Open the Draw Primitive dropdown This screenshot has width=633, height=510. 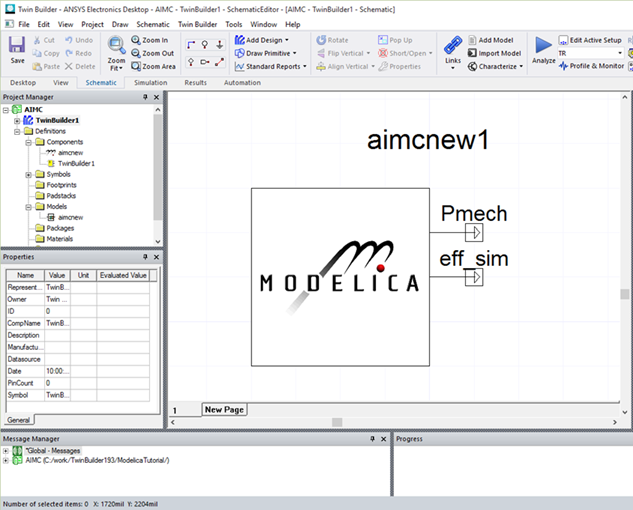(294, 53)
